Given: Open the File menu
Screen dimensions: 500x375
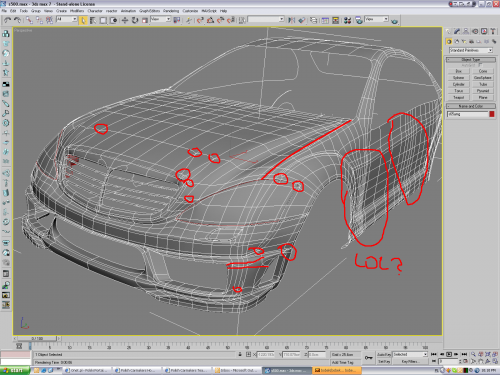Looking at the screenshot, I should click(x=4, y=11).
